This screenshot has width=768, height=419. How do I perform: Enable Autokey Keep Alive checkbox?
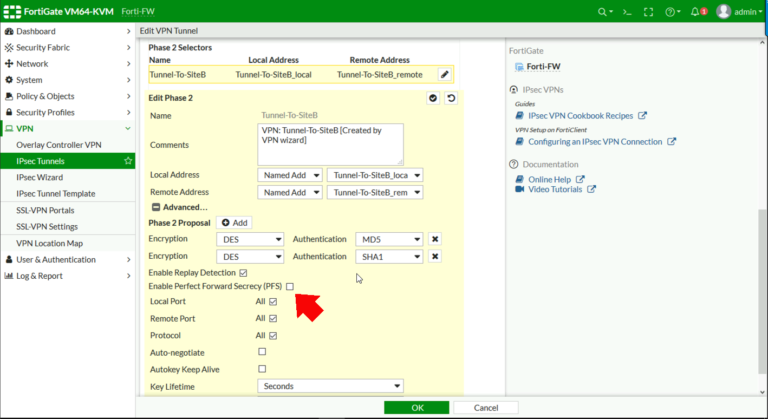(263, 369)
